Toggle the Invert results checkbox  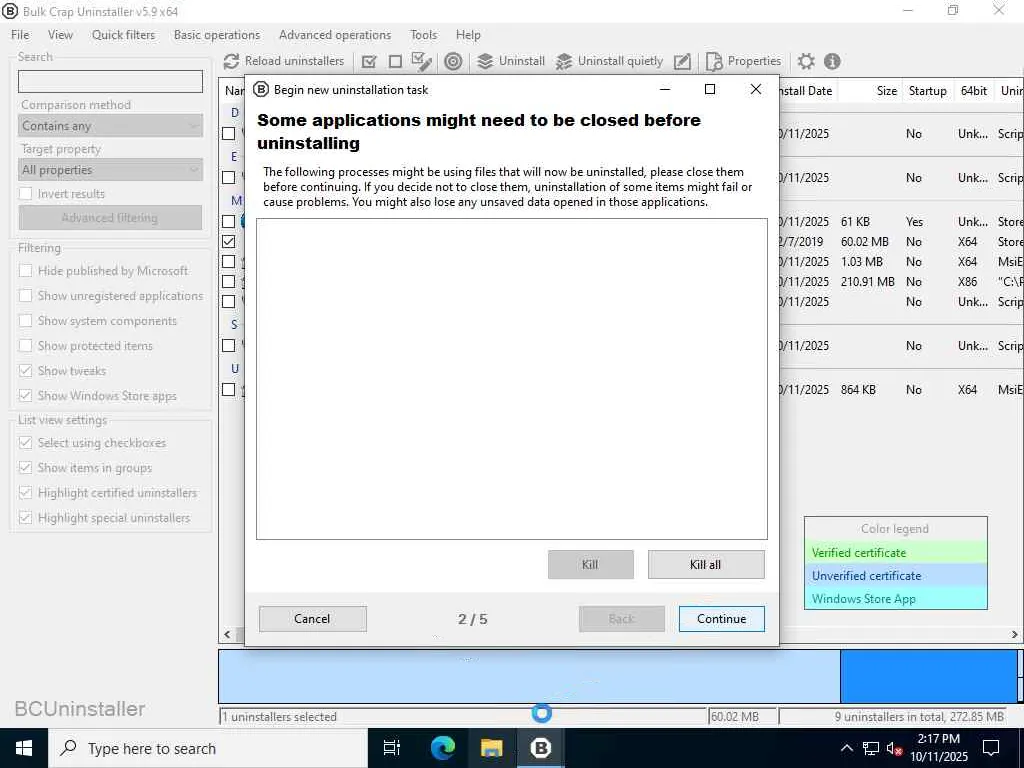25,193
